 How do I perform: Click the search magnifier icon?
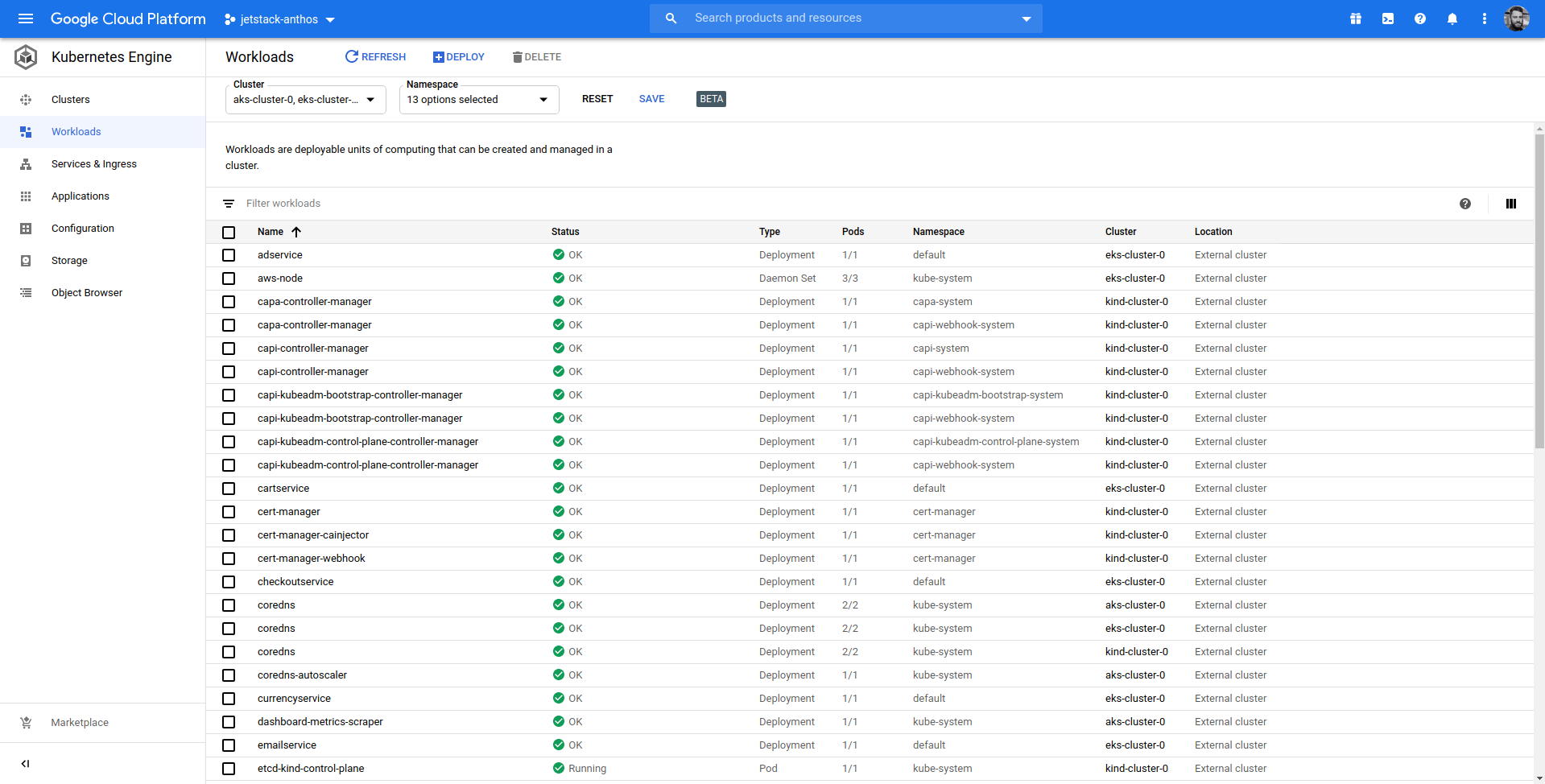pyautogui.click(x=670, y=18)
